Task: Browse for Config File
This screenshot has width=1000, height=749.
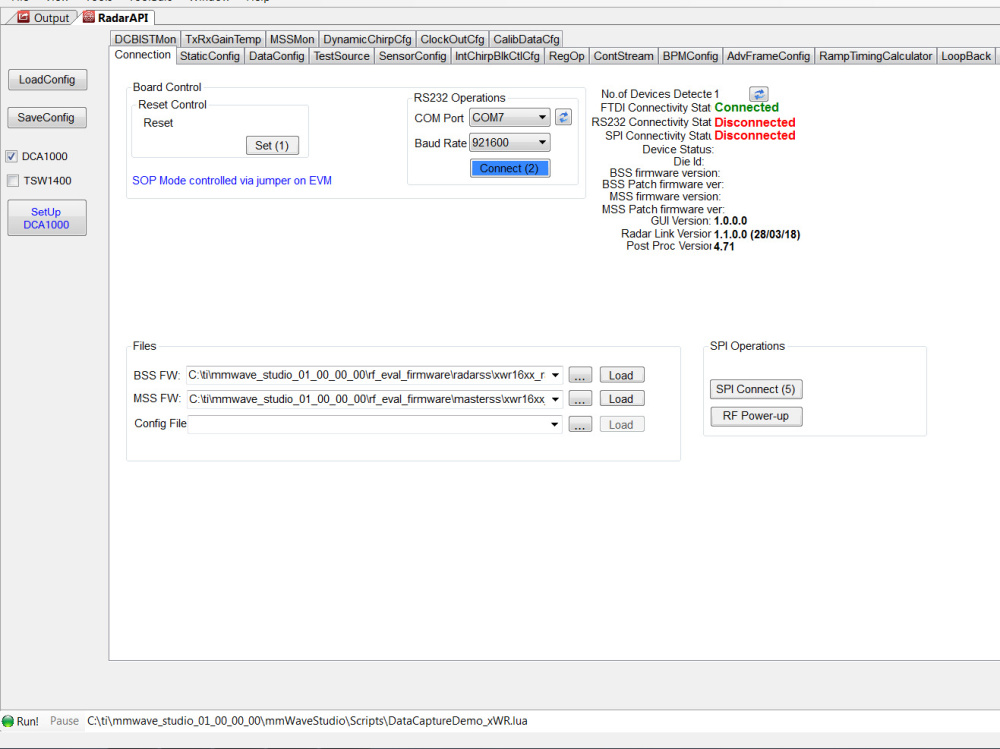Action: (580, 424)
